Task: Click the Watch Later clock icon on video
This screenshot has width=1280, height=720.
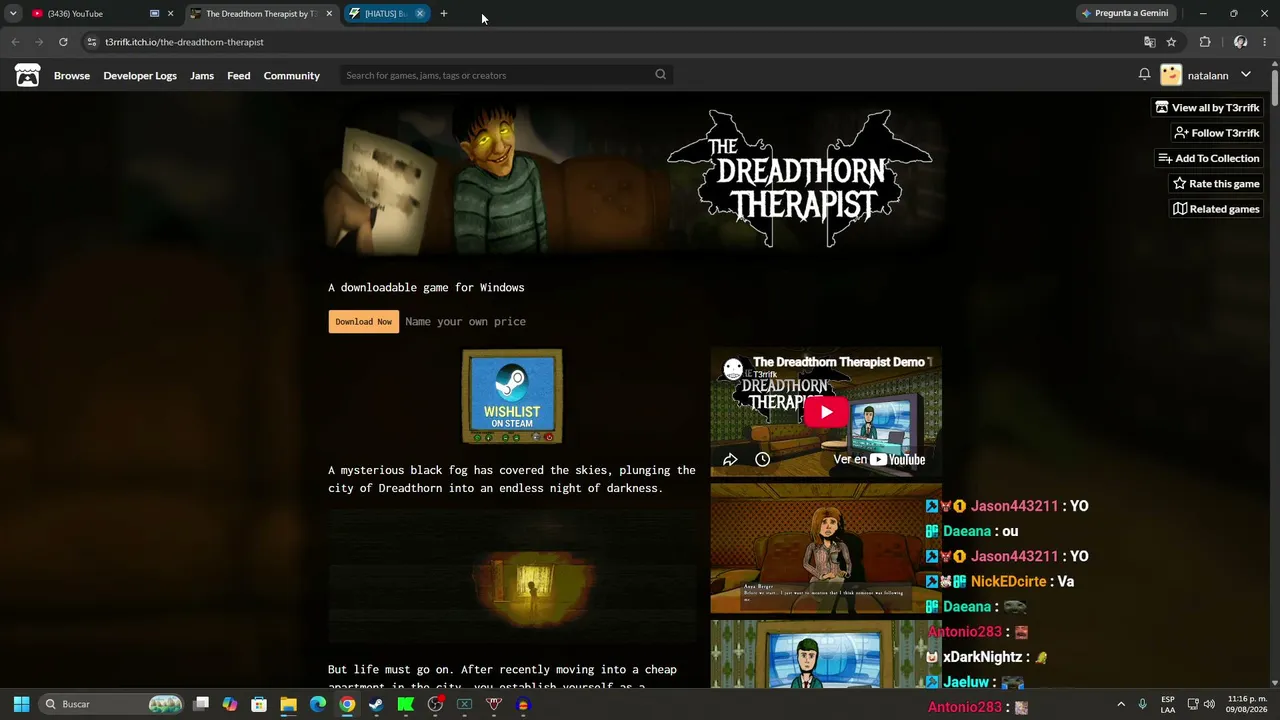Action: pyautogui.click(x=762, y=460)
